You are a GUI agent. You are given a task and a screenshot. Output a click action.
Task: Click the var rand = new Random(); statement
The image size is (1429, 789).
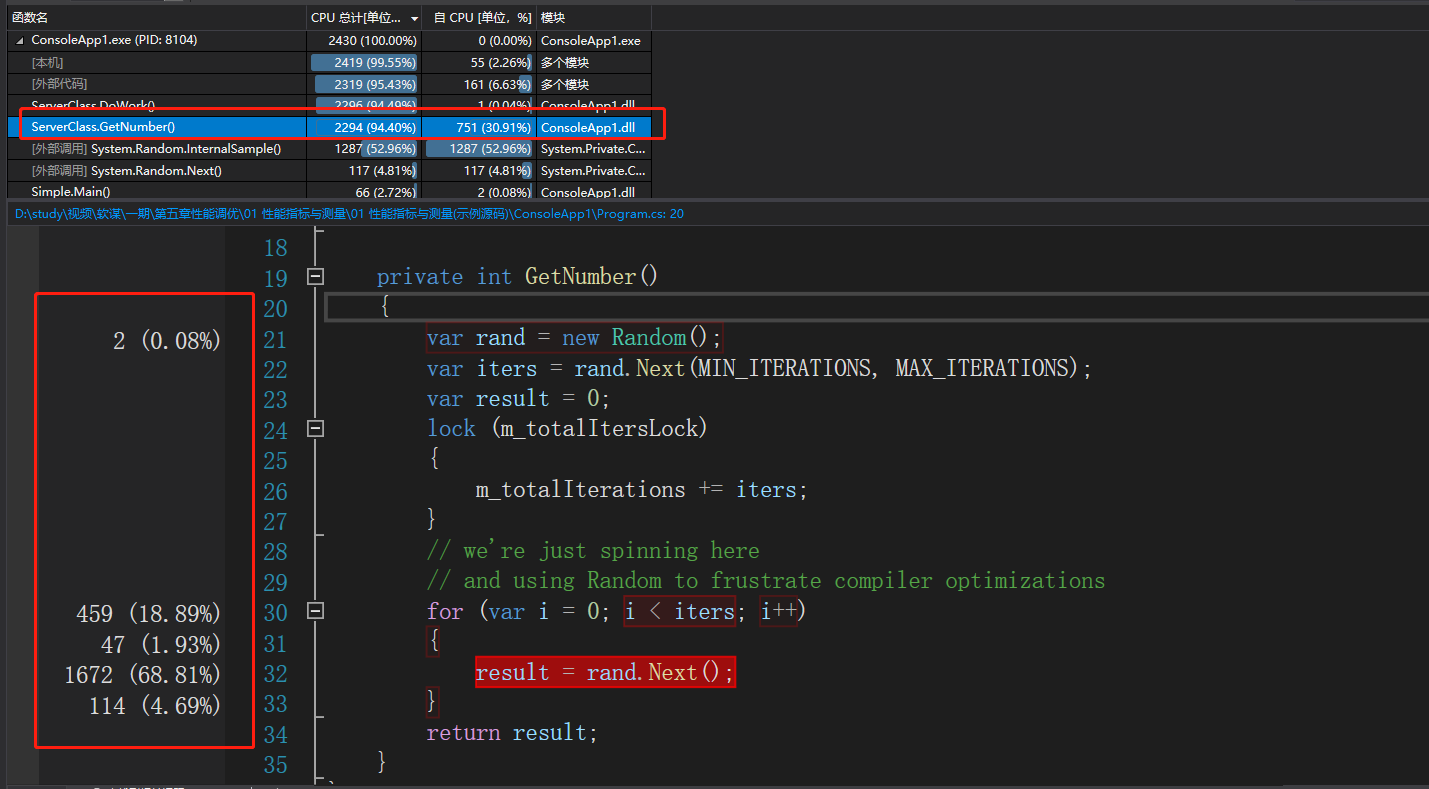(574, 338)
